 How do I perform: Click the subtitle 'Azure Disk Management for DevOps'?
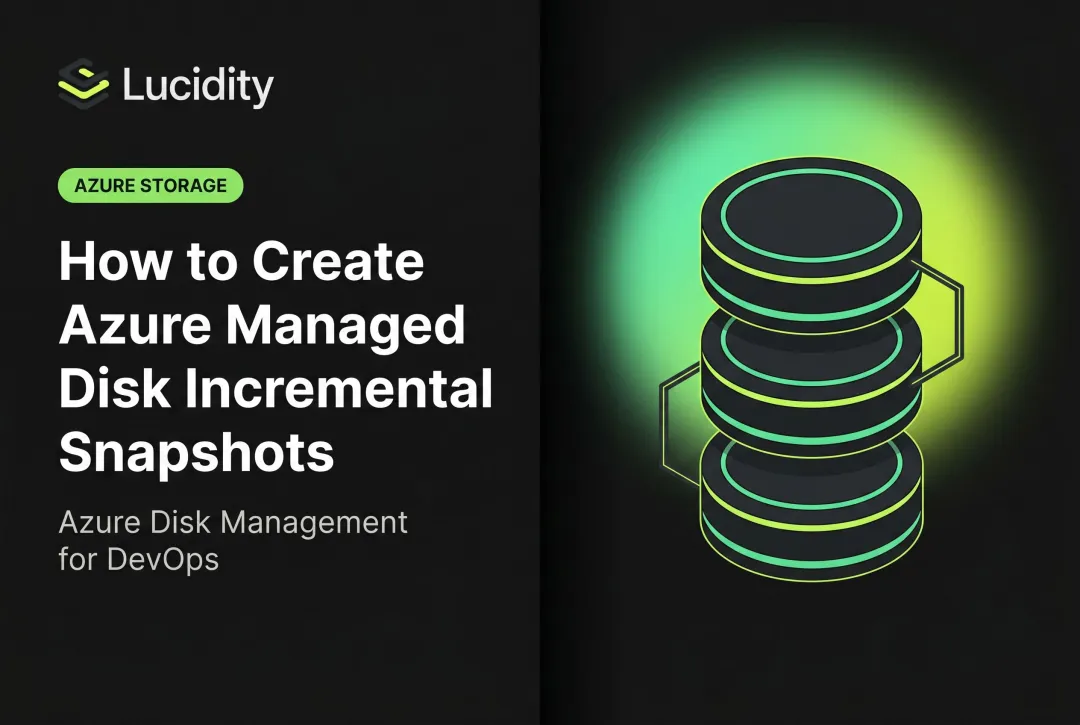tap(233, 540)
